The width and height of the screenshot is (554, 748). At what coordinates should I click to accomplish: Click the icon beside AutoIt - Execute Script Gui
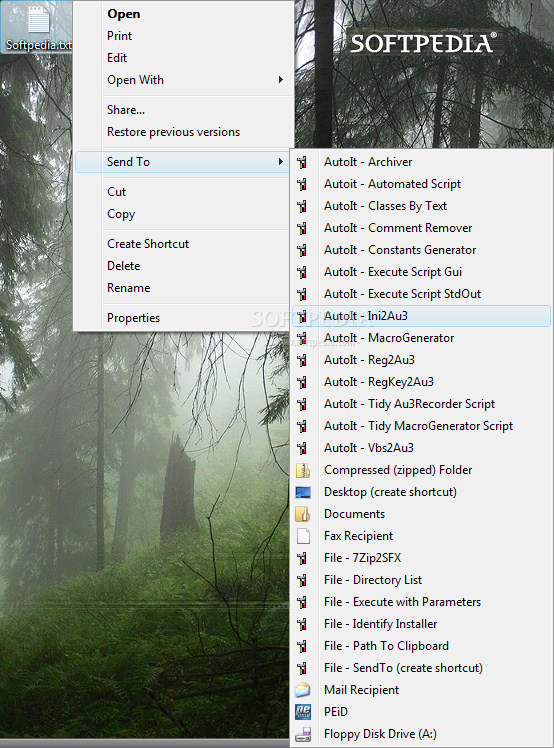(x=302, y=272)
